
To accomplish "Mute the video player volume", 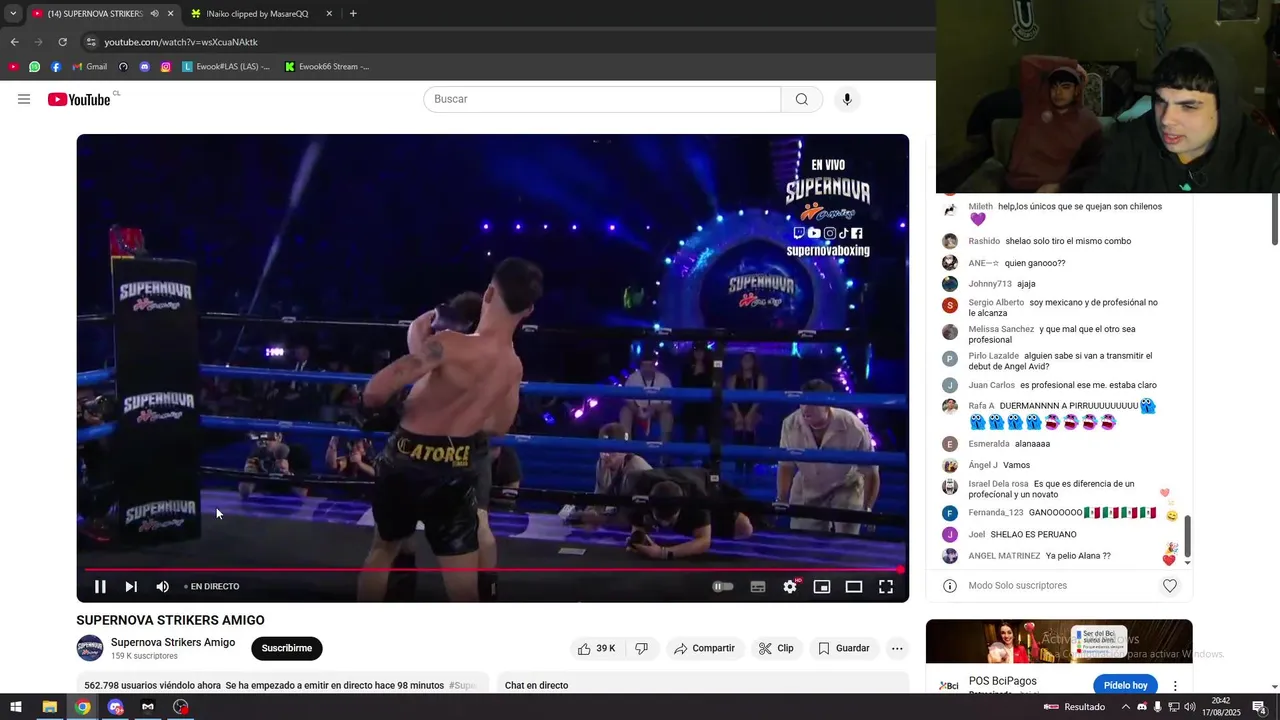I will pyautogui.click(x=162, y=587).
